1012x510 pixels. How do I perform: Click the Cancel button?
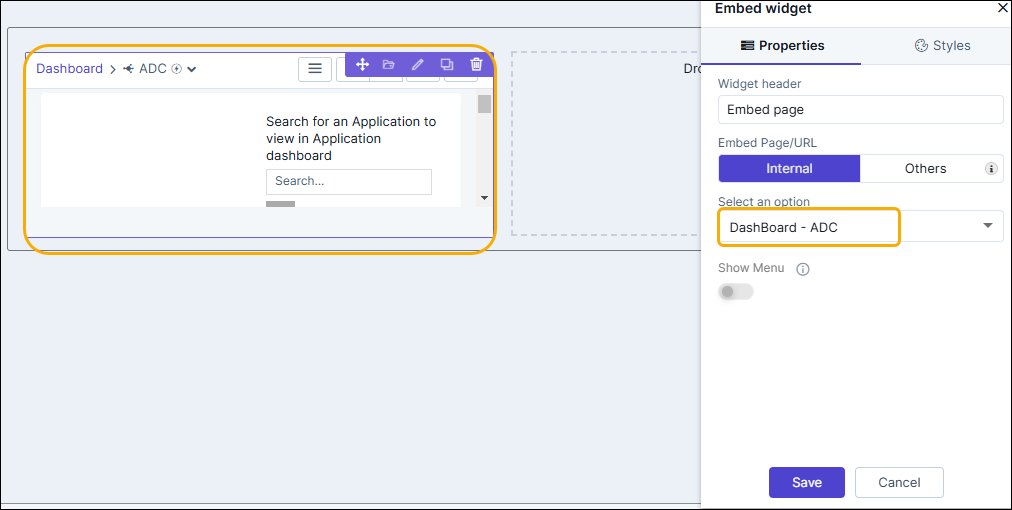(899, 482)
